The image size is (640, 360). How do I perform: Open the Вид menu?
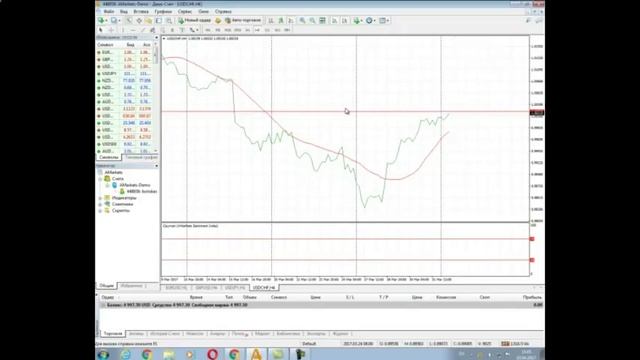click(124, 11)
